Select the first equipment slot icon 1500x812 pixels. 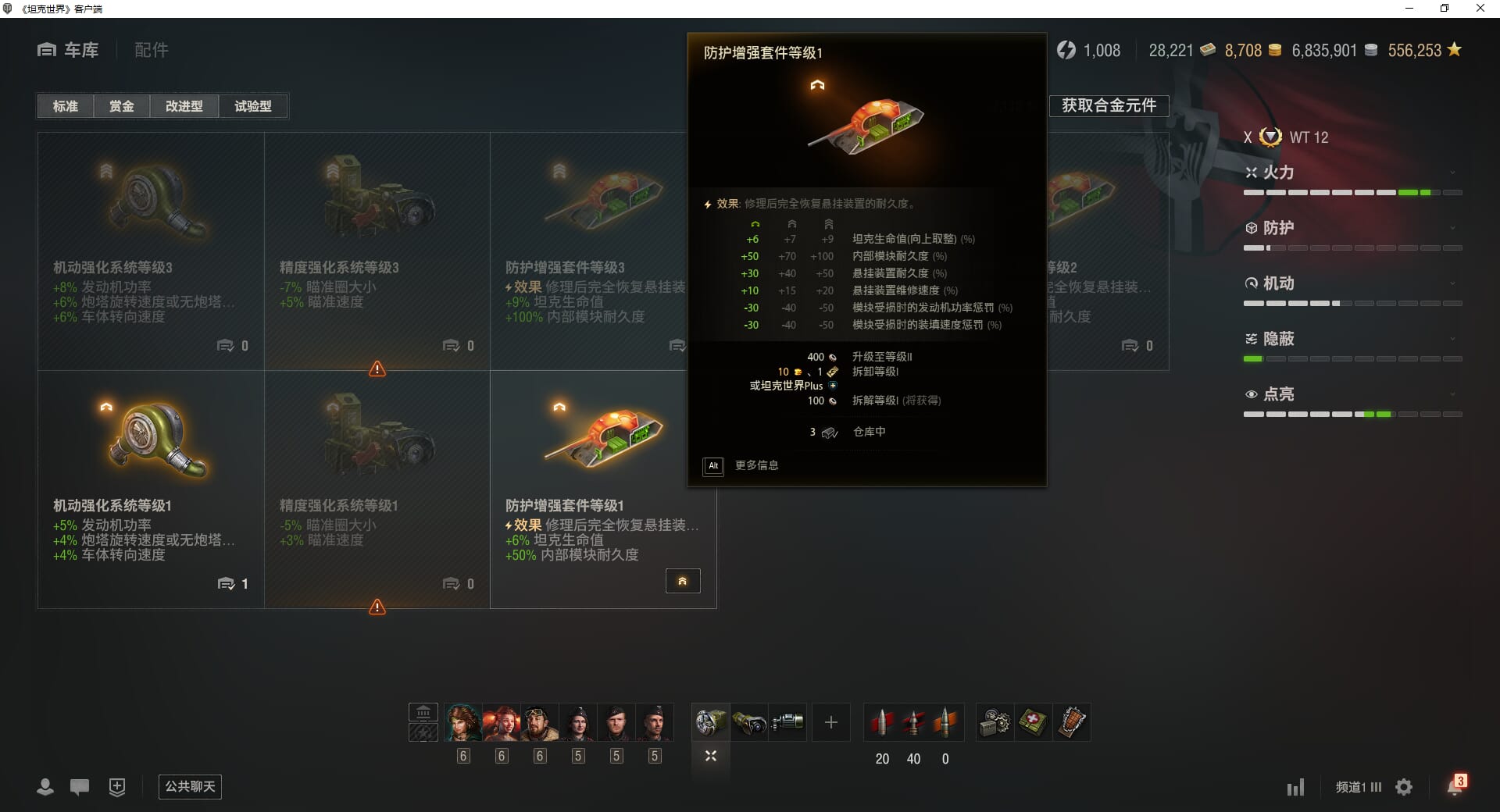711,722
